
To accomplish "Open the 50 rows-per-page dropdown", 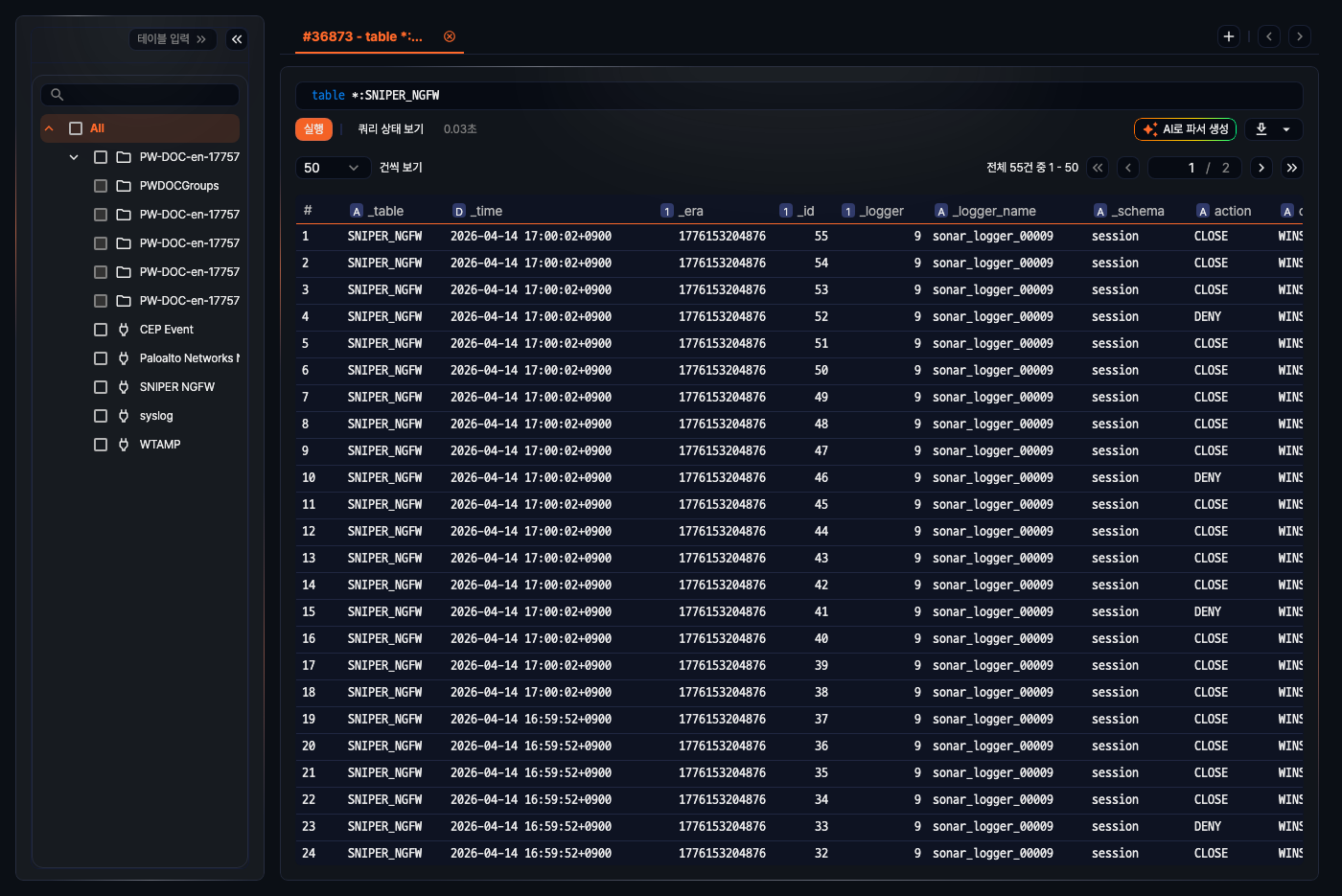I will pyautogui.click(x=332, y=168).
